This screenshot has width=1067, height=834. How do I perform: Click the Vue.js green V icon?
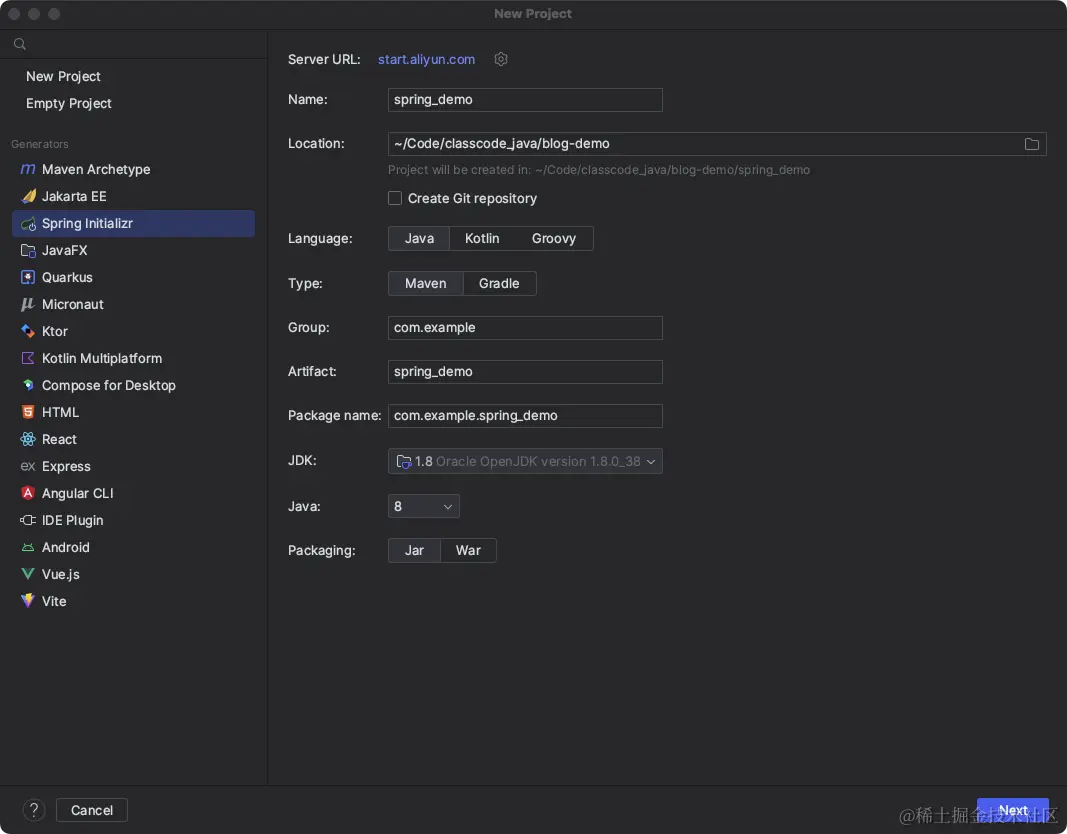coord(28,574)
